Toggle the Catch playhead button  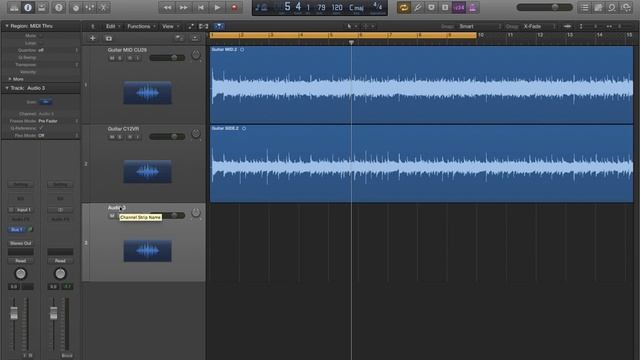219,26
